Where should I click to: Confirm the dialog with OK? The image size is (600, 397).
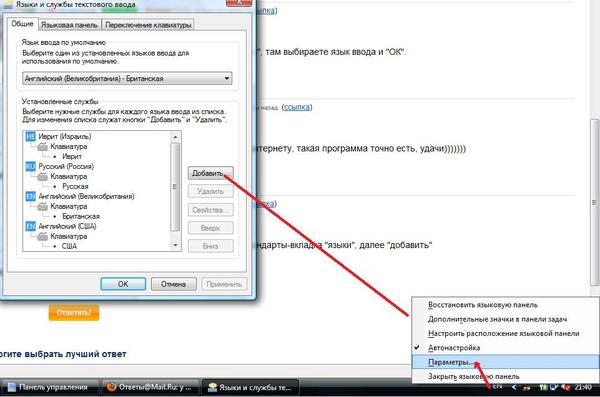coord(123,284)
